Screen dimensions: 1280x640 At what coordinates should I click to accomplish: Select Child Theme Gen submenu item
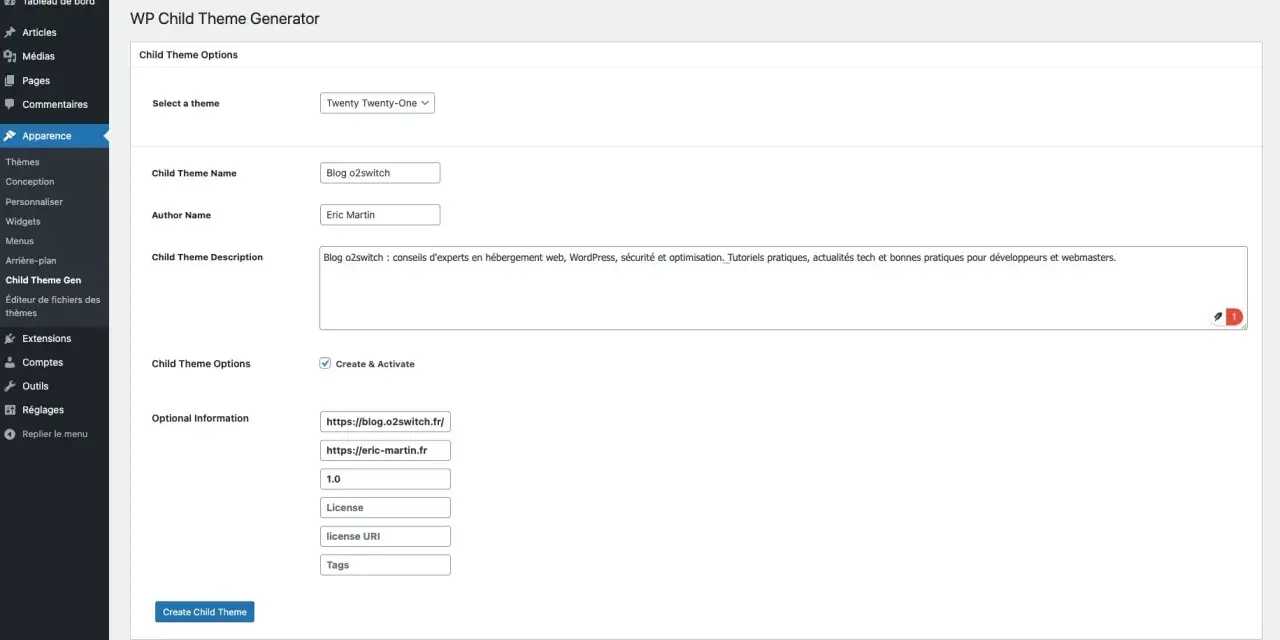43,280
